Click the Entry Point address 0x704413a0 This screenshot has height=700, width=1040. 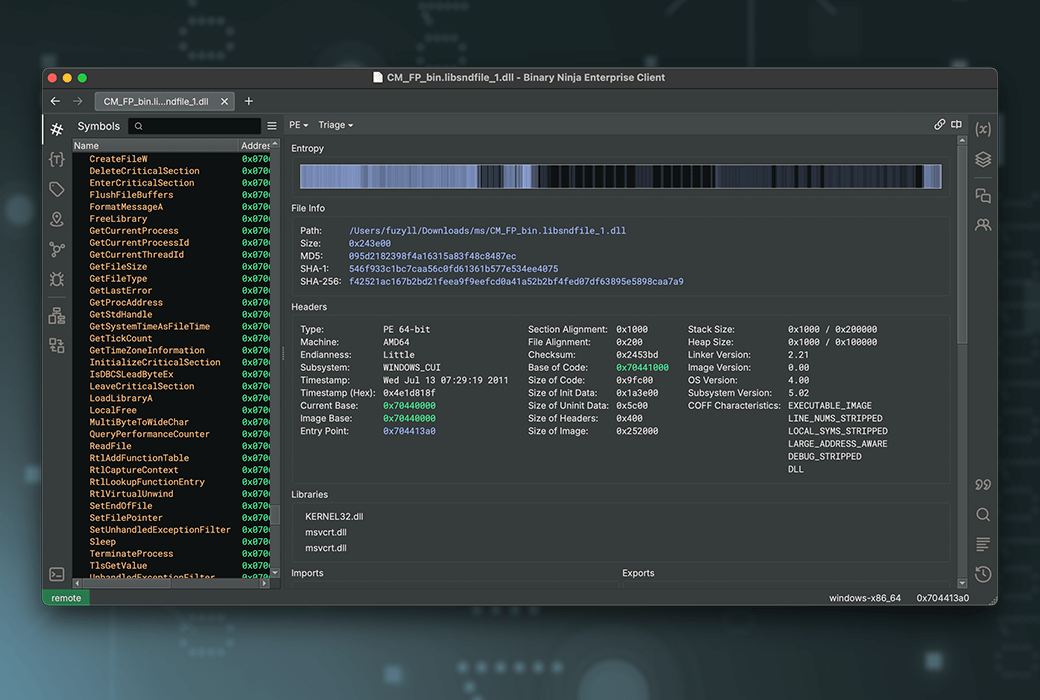pyautogui.click(x=407, y=431)
